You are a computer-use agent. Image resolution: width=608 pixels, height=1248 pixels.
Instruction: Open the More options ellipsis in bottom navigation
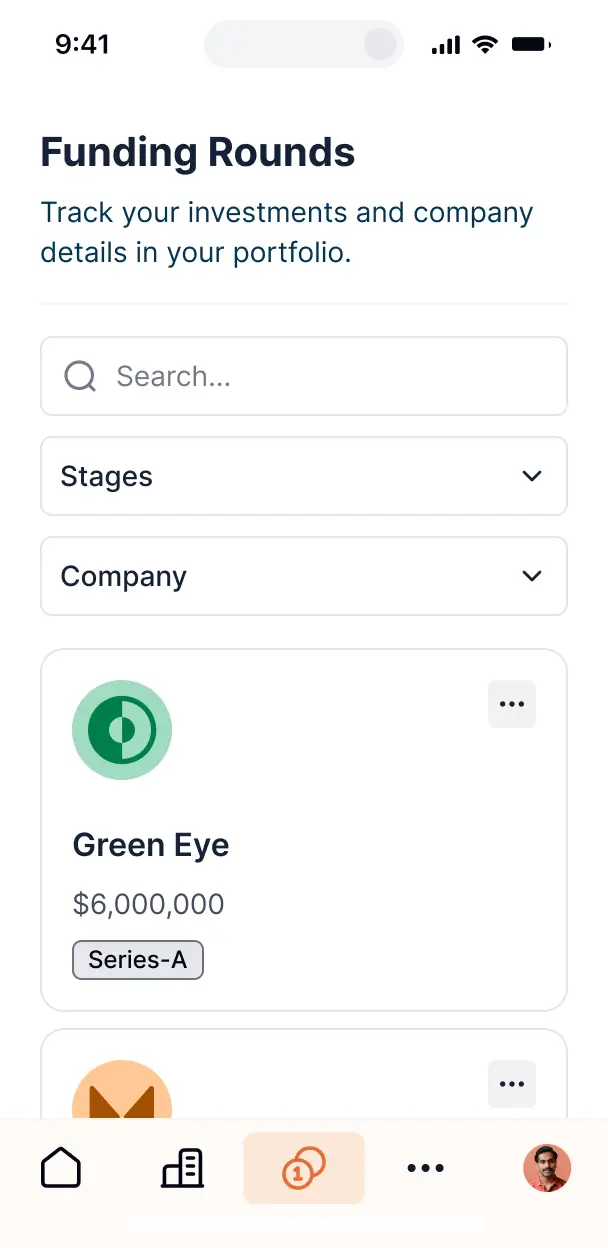tap(425, 1167)
